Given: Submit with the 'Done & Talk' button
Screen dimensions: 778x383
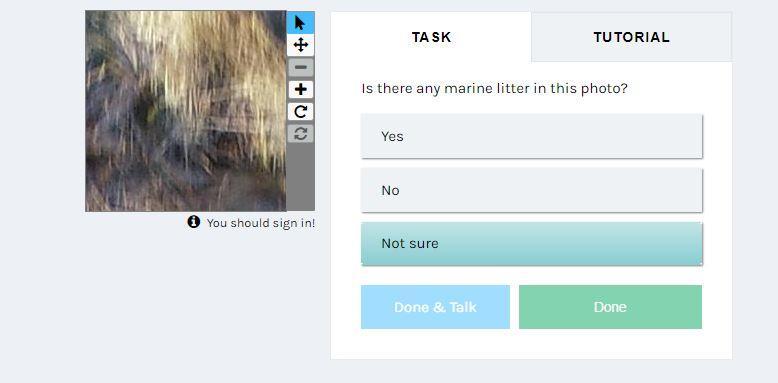Looking at the screenshot, I should coord(435,307).
